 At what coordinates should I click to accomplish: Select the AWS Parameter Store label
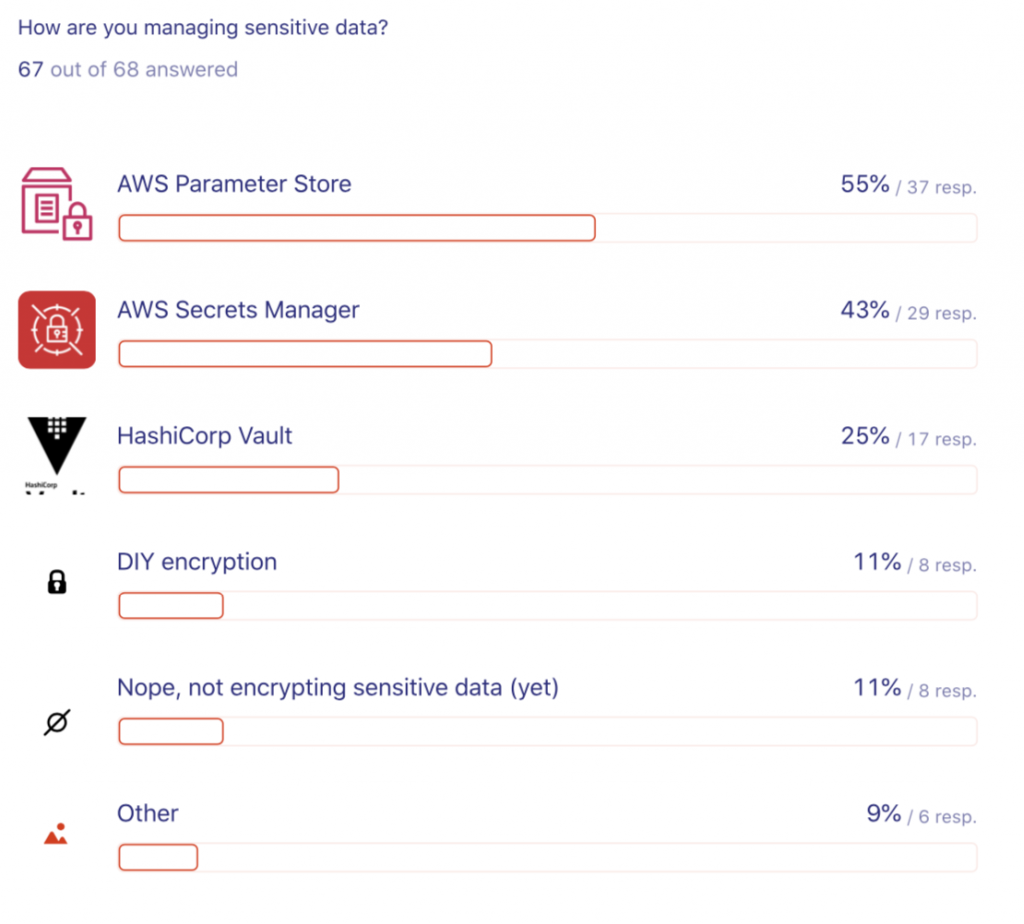(234, 184)
